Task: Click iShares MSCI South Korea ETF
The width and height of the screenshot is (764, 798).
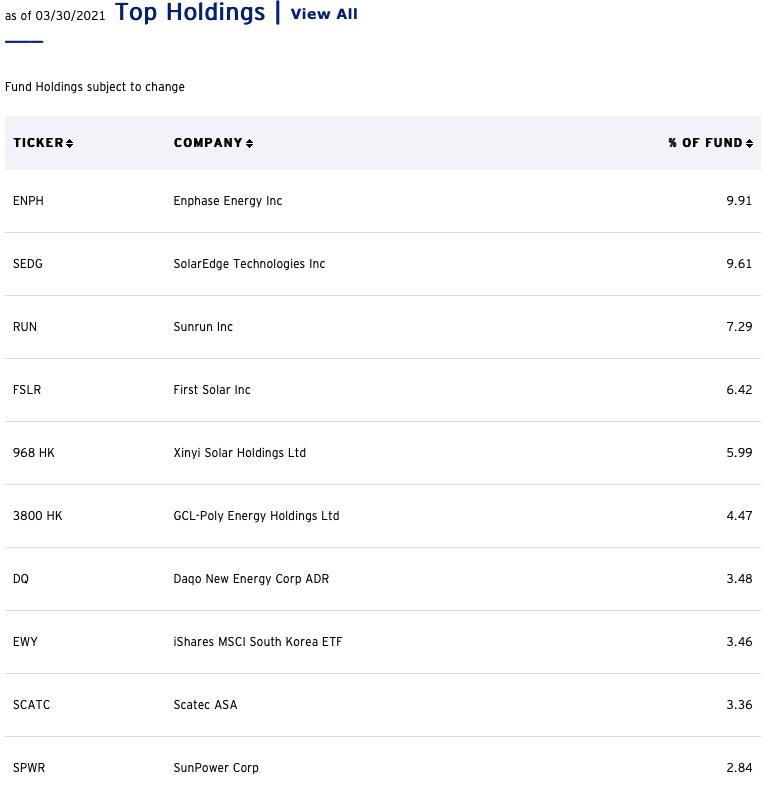Action: 258,642
